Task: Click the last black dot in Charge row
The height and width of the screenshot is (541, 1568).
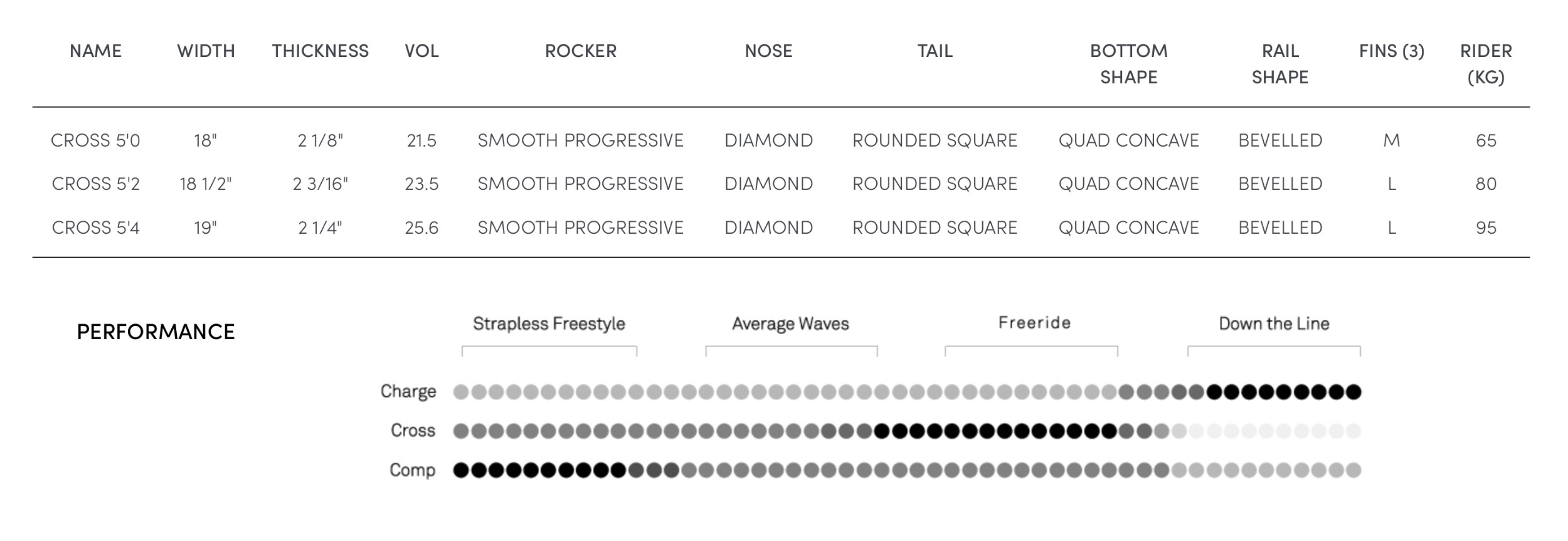Action: point(1353,392)
